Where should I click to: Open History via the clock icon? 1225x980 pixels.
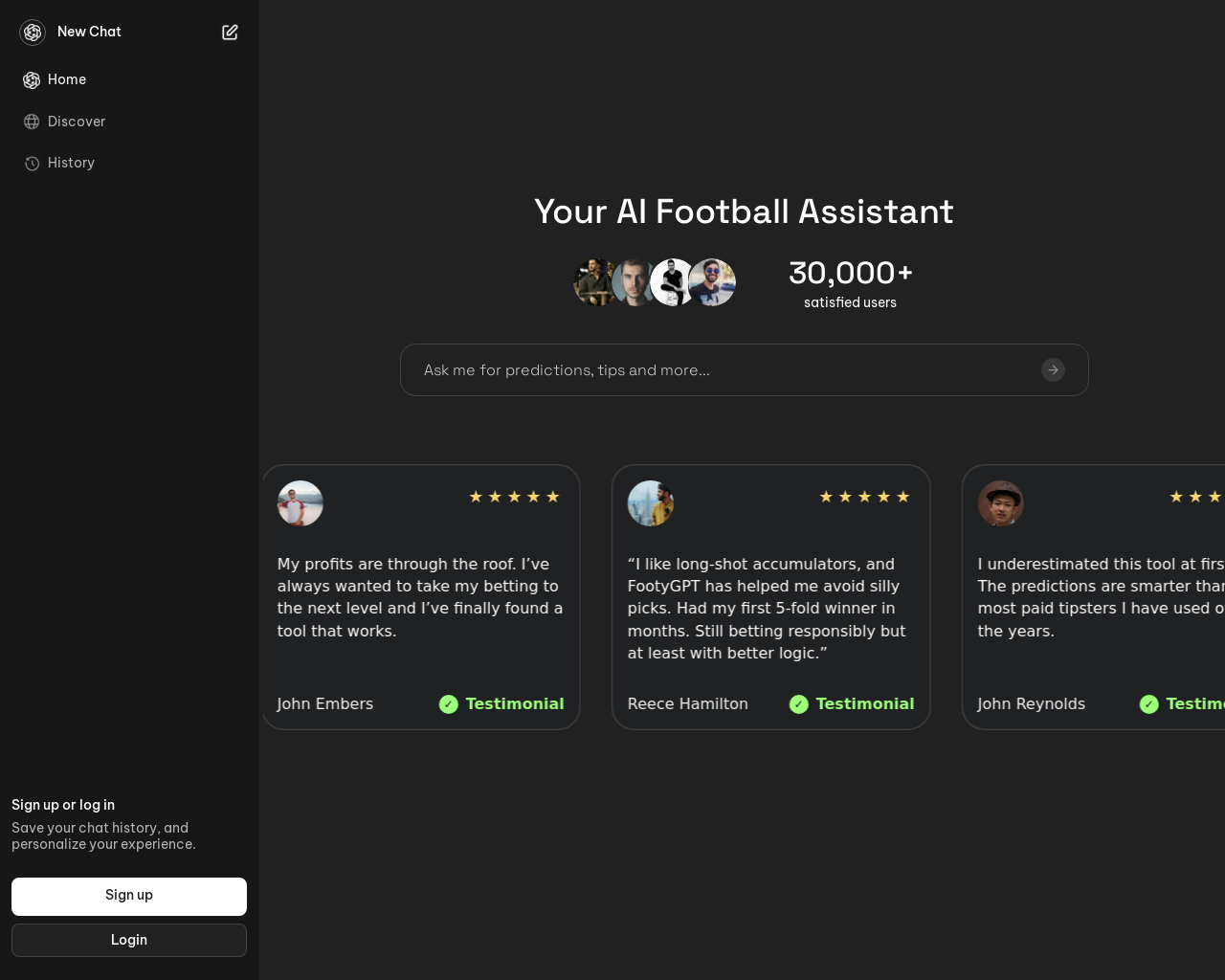[32, 164]
